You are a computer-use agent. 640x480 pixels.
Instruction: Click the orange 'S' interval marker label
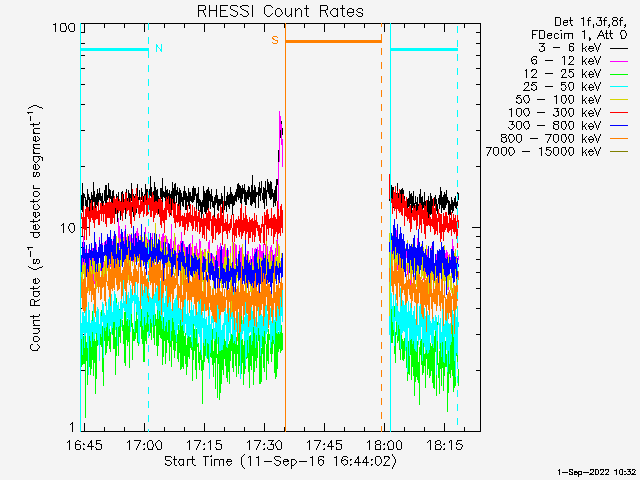tap(275, 40)
